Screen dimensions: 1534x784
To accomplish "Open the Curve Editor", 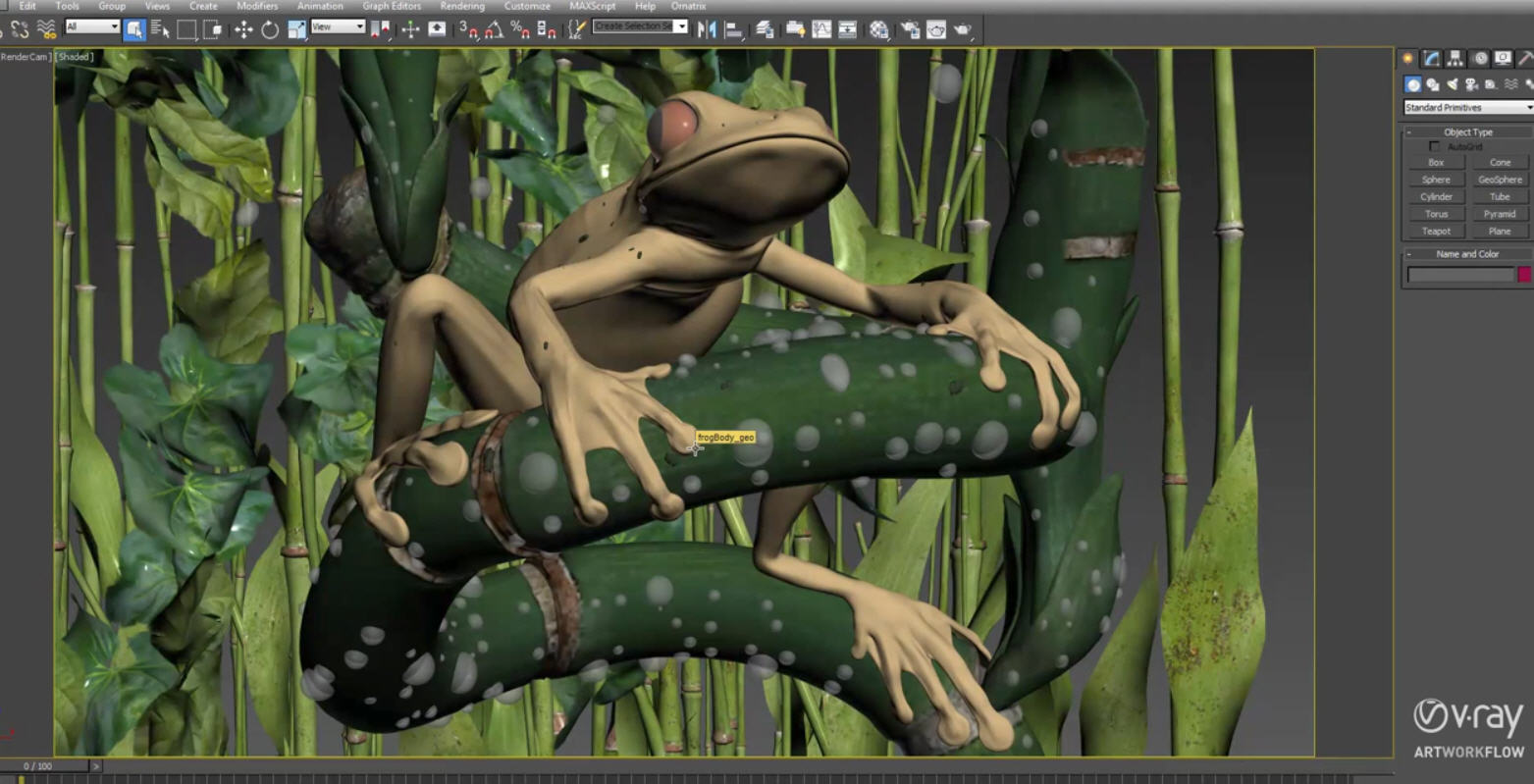I will point(821,29).
